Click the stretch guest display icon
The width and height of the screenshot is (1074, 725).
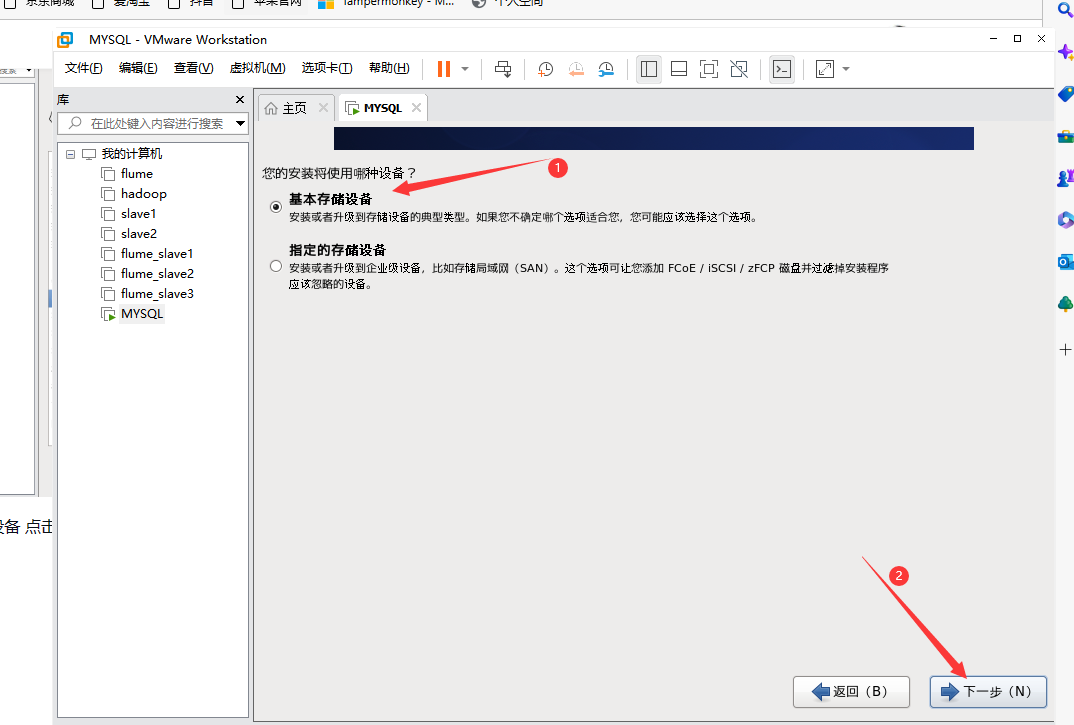tap(825, 69)
